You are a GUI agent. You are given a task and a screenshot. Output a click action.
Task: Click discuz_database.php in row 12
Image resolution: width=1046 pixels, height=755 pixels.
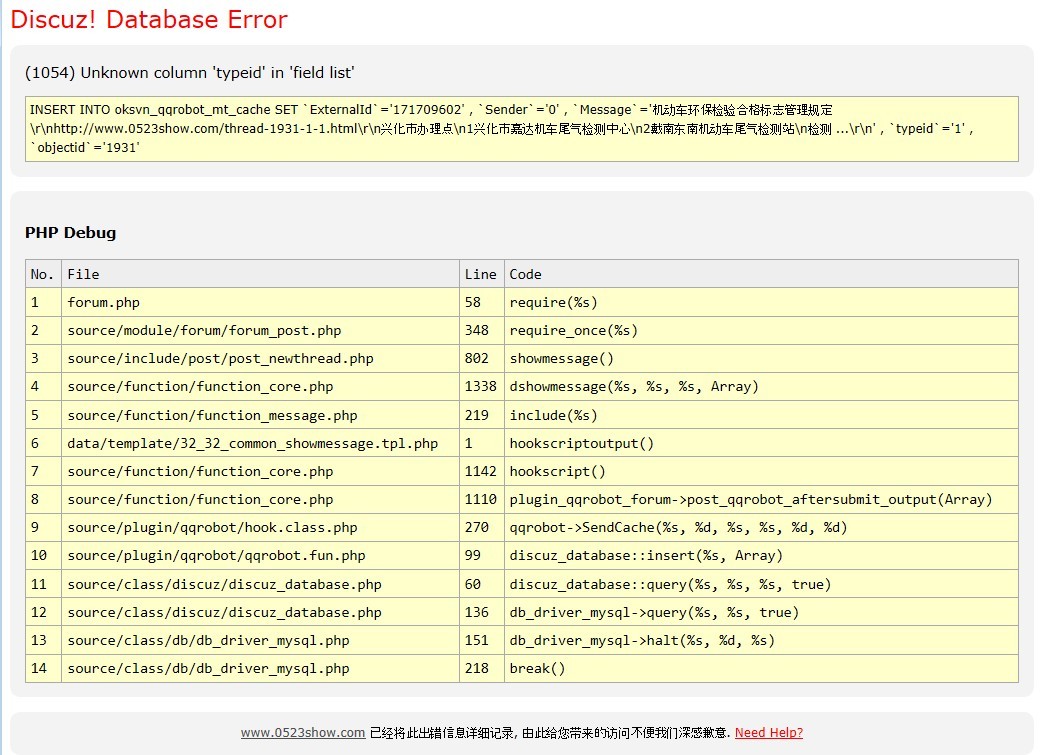pyautogui.click(x=260, y=612)
